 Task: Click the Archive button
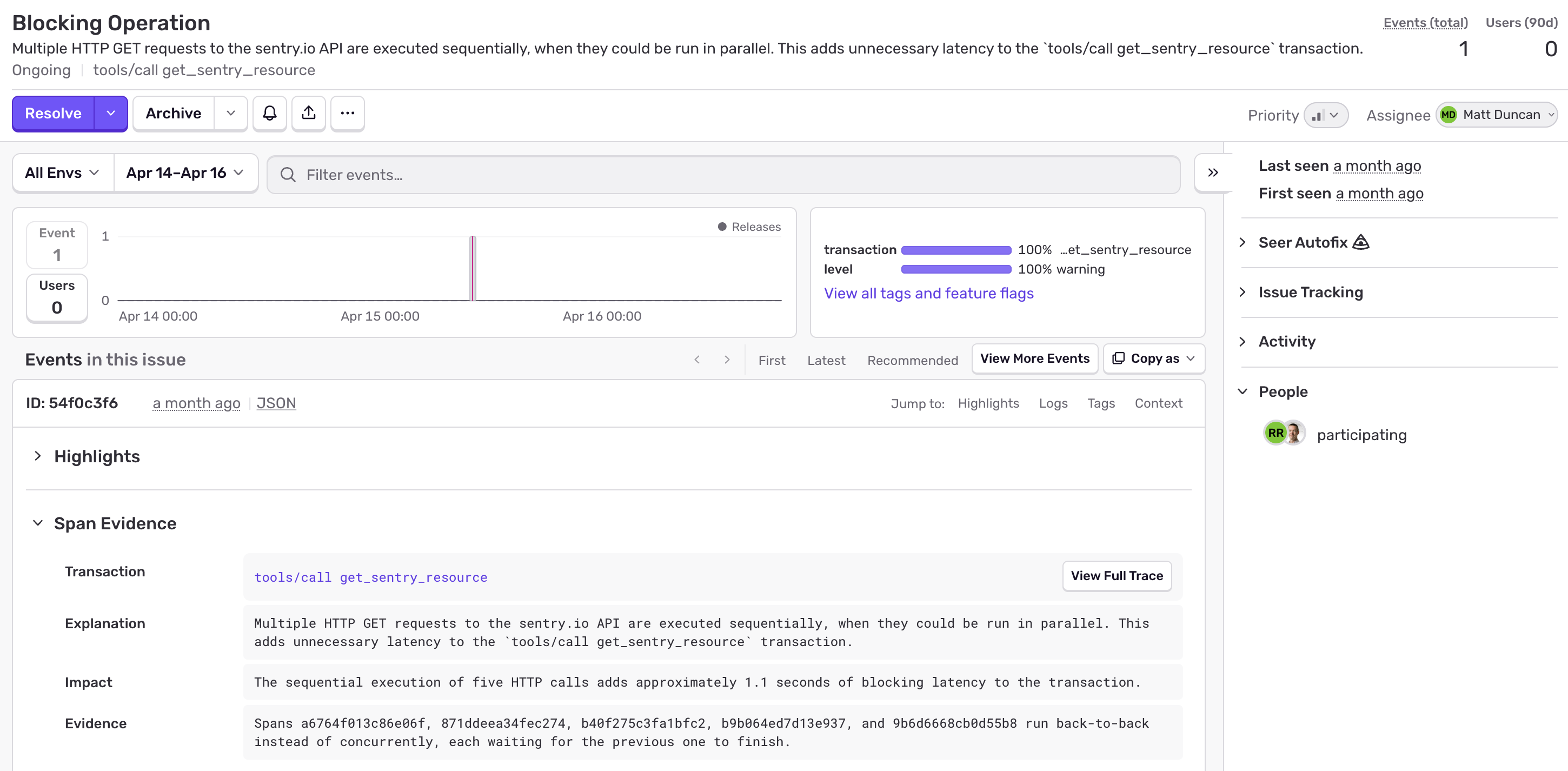174,114
